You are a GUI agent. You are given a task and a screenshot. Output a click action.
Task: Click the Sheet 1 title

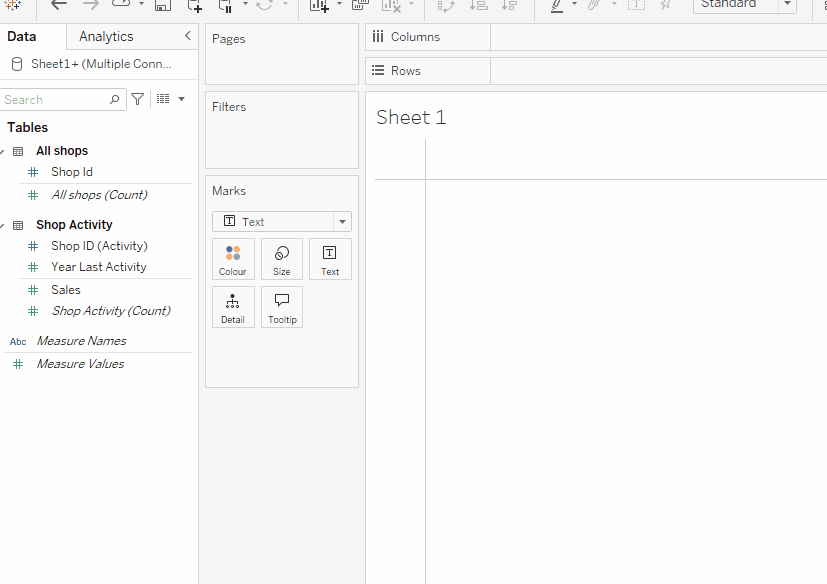(411, 118)
